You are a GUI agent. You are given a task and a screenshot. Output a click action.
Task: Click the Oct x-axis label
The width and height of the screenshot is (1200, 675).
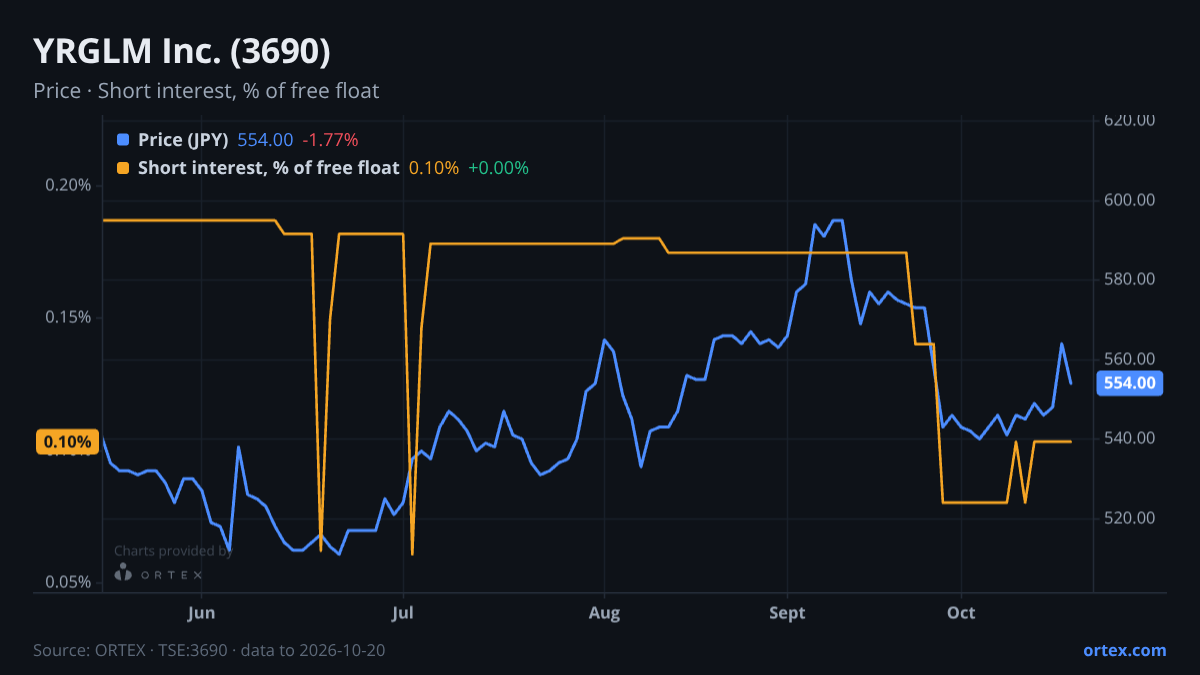(961, 613)
